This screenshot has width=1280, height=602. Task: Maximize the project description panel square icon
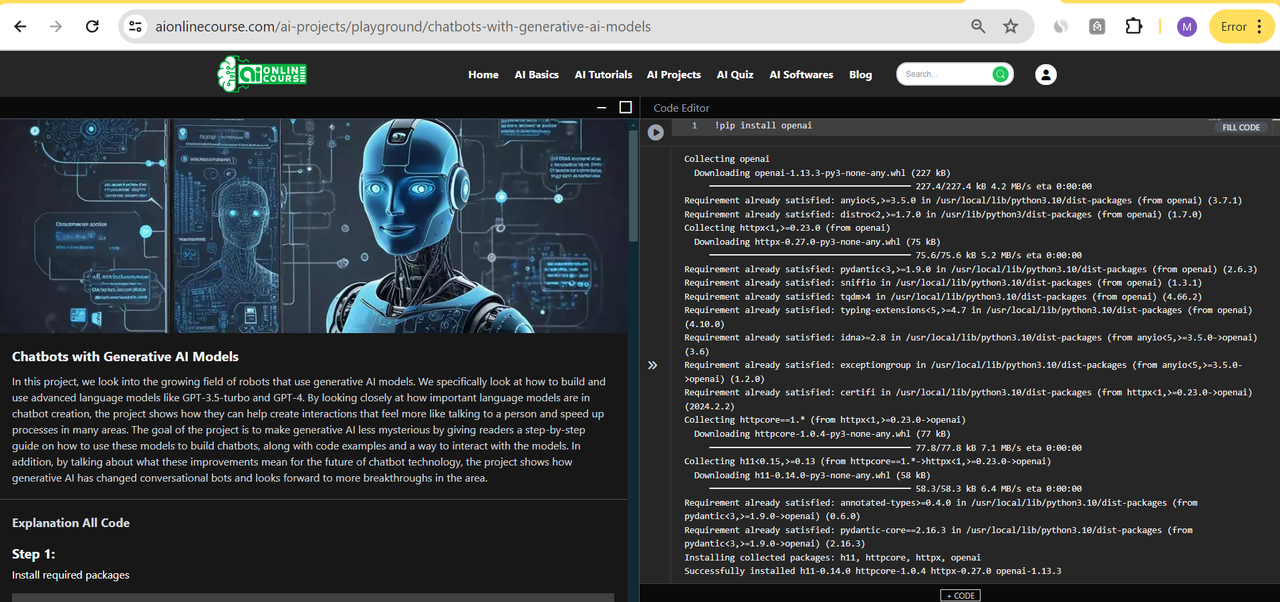626,107
